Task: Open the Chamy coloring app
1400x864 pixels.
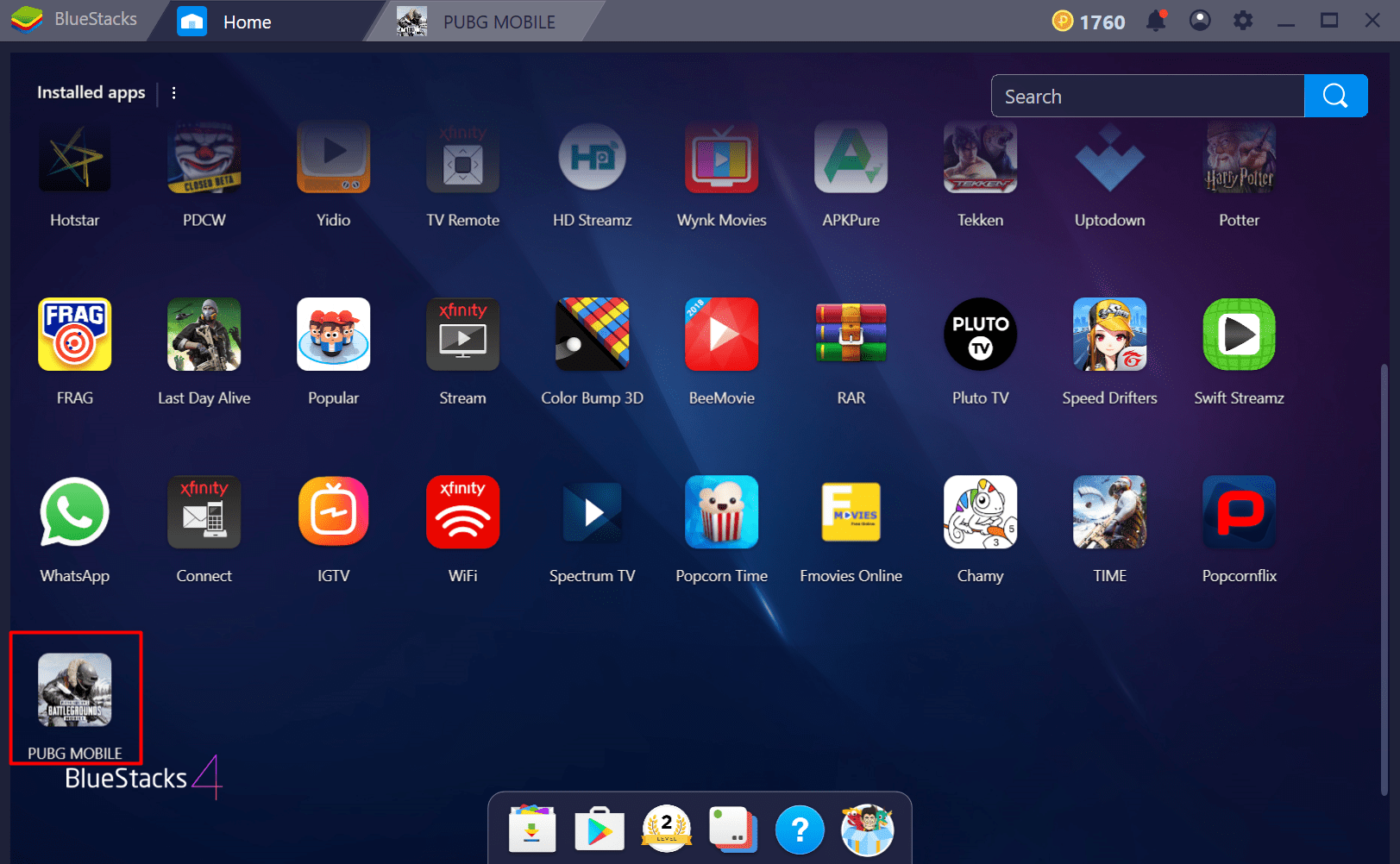Action: point(981,512)
